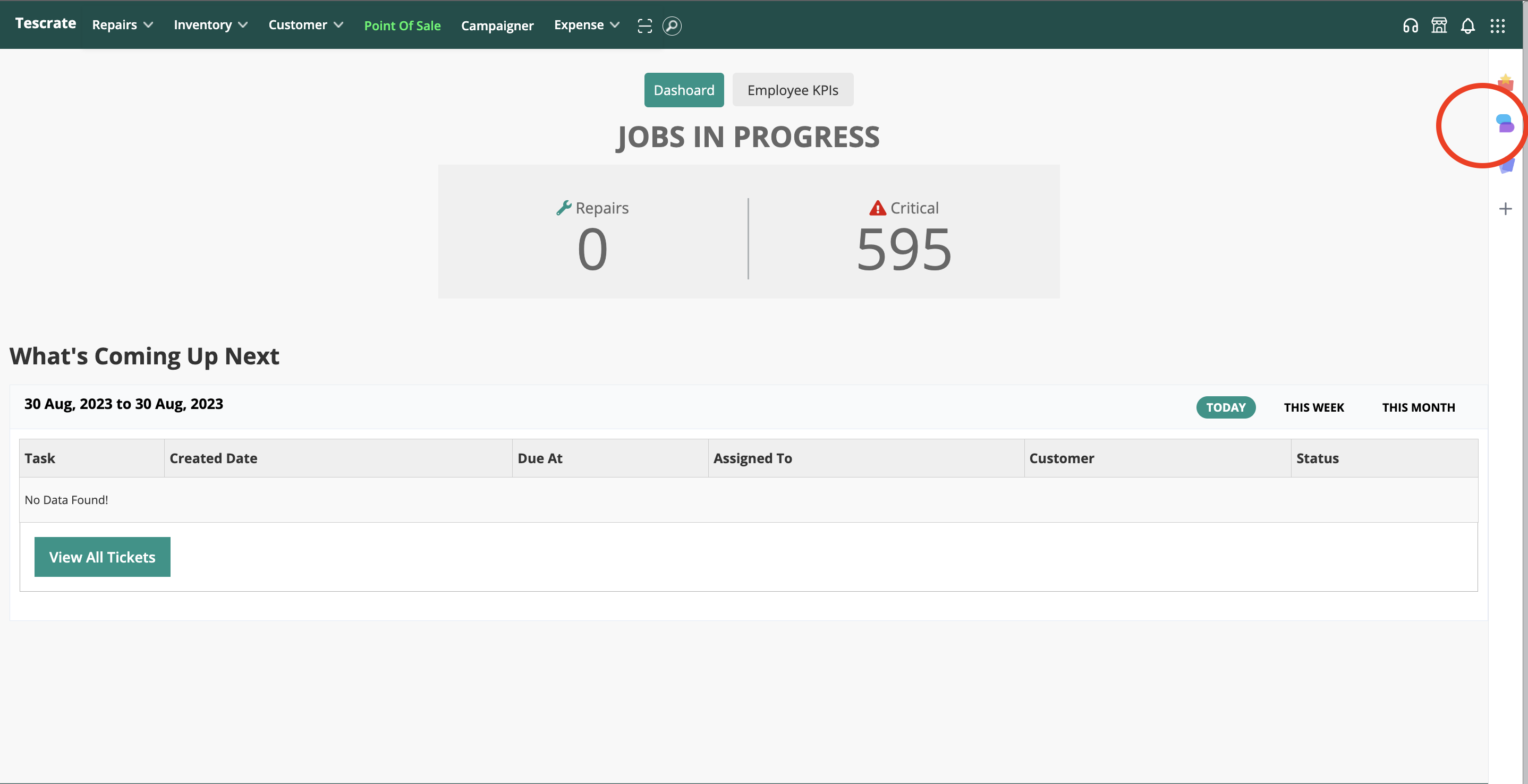Viewport: 1528px width, 784px height.
Task: Select the TODAY filter
Action: click(x=1226, y=407)
